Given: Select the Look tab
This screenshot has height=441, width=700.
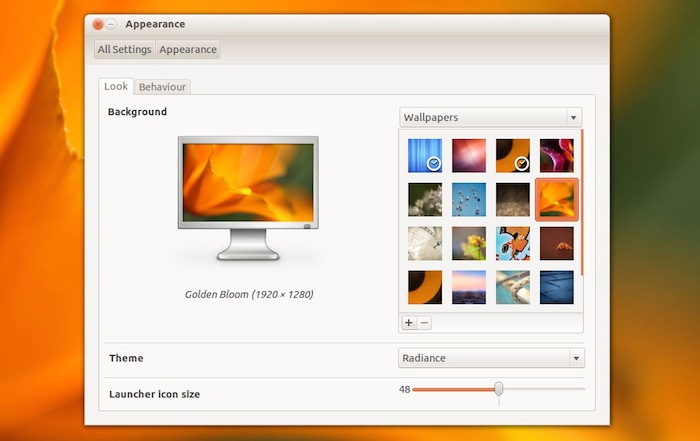Looking at the screenshot, I should click(x=116, y=86).
